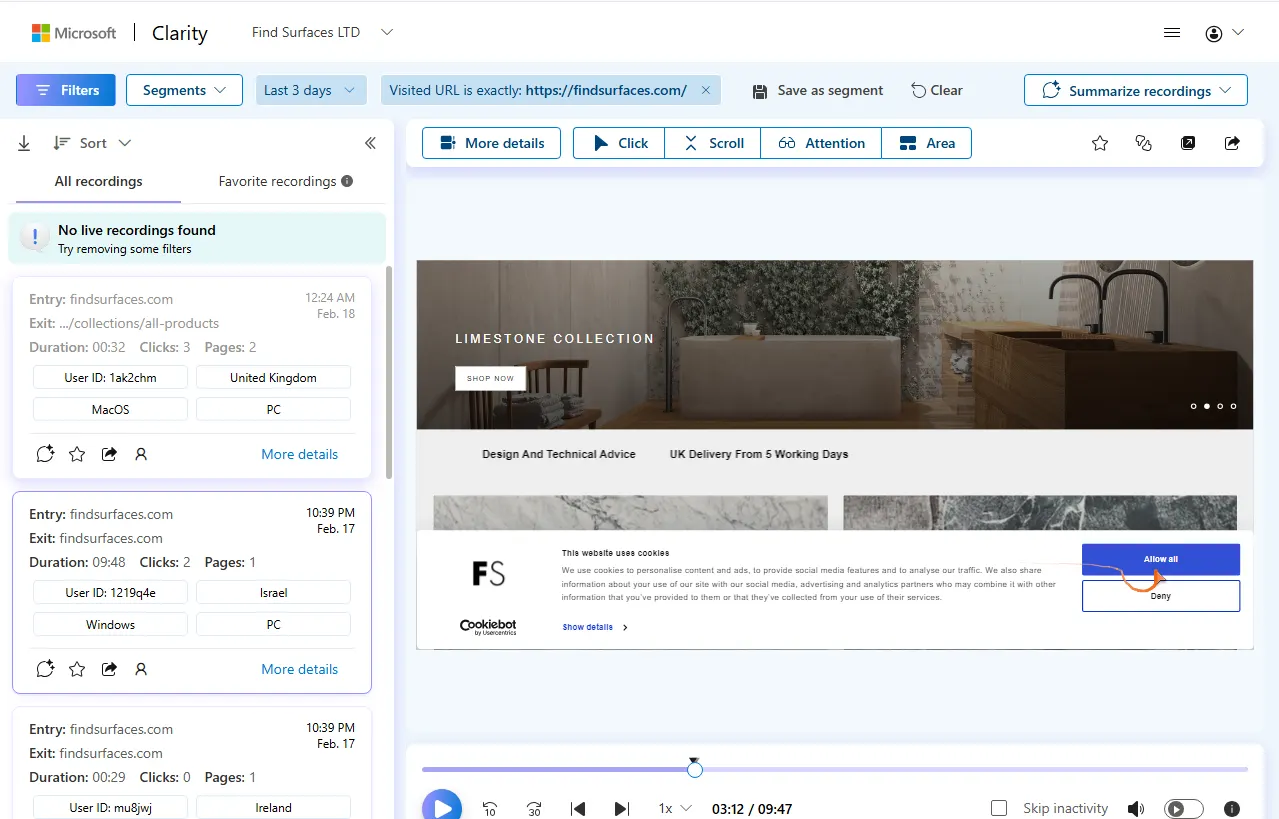Show playback info icon in player bar

[x=1232, y=808]
